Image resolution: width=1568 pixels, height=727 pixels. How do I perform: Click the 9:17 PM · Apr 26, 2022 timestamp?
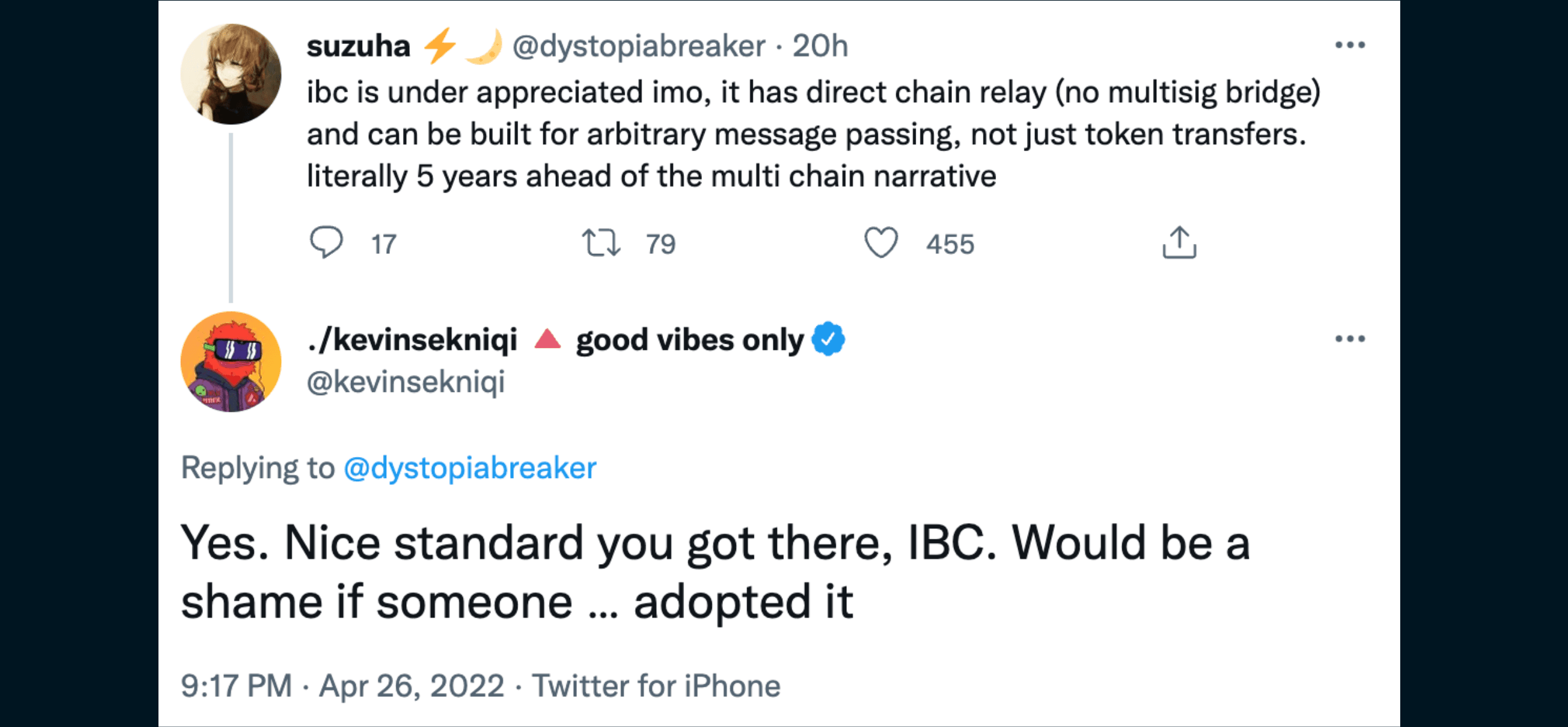(342, 686)
